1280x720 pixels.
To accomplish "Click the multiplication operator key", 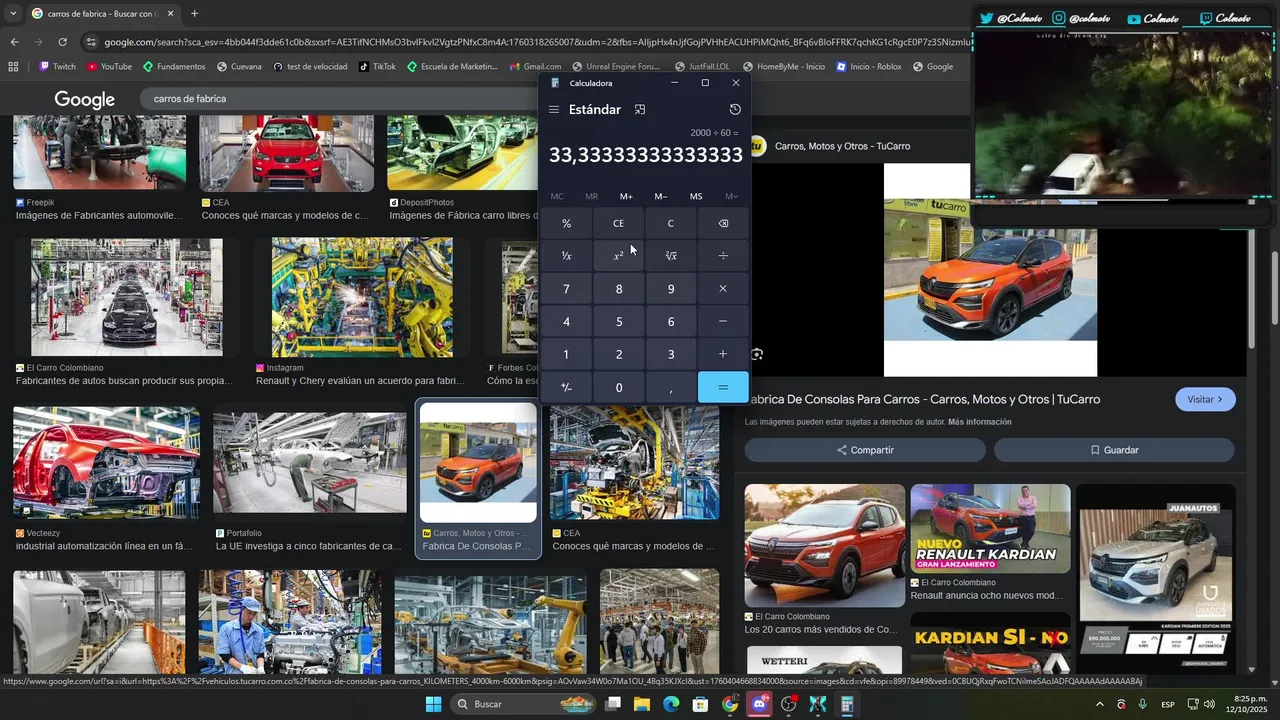I will (723, 289).
